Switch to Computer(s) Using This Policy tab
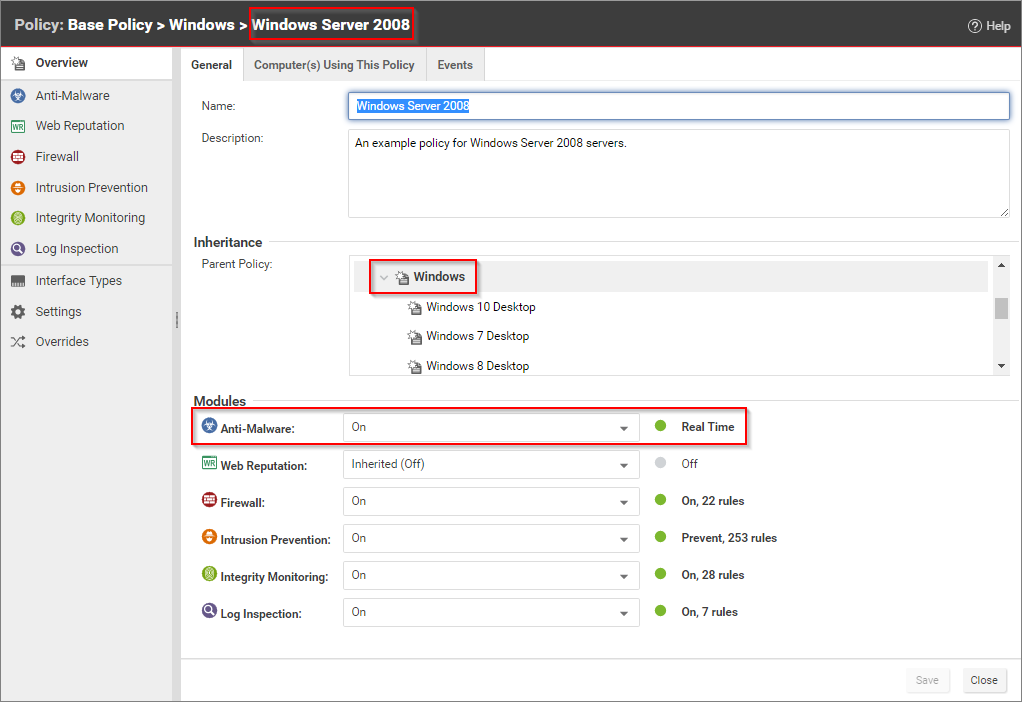Image resolution: width=1022 pixels, height=702 pixels. (334, 65)
